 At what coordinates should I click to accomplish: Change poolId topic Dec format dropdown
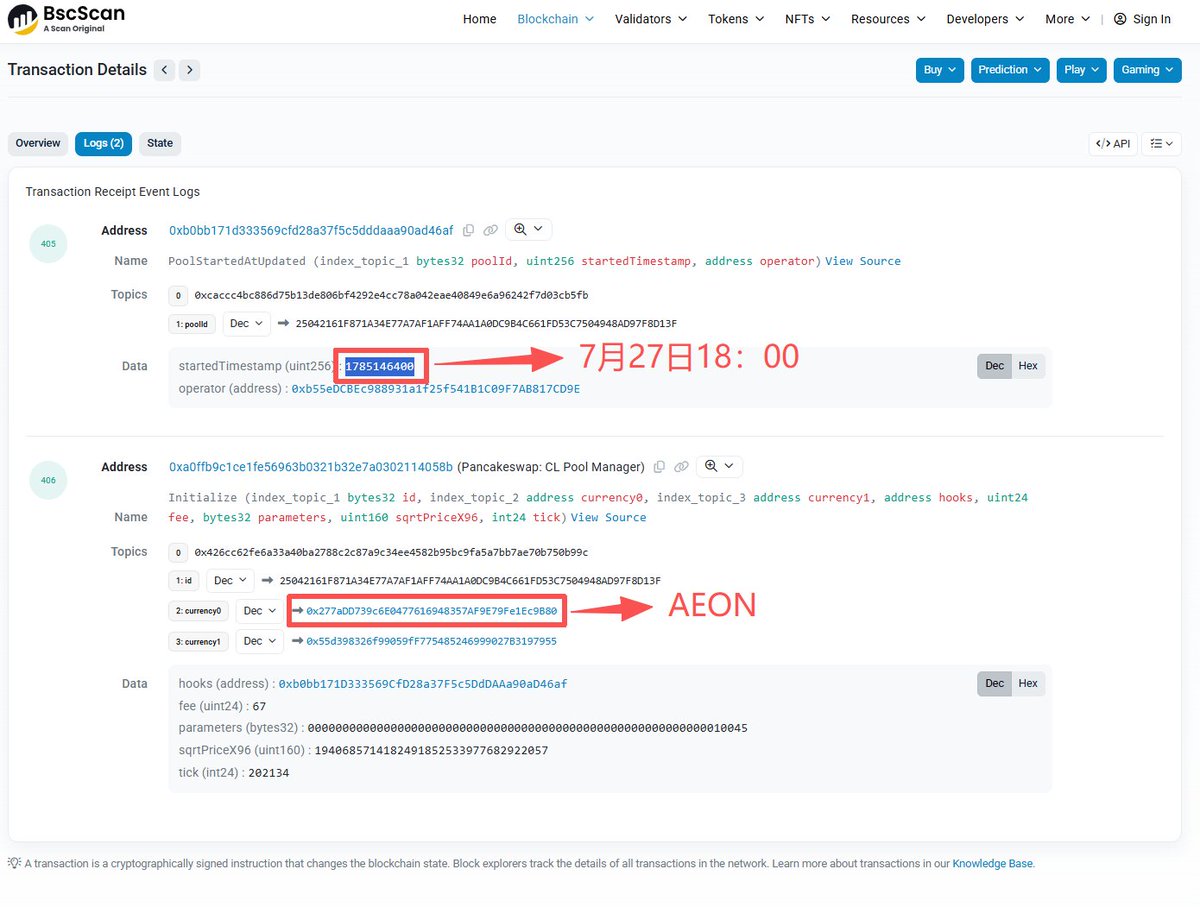pyautogui.click(x=246, y=323)
